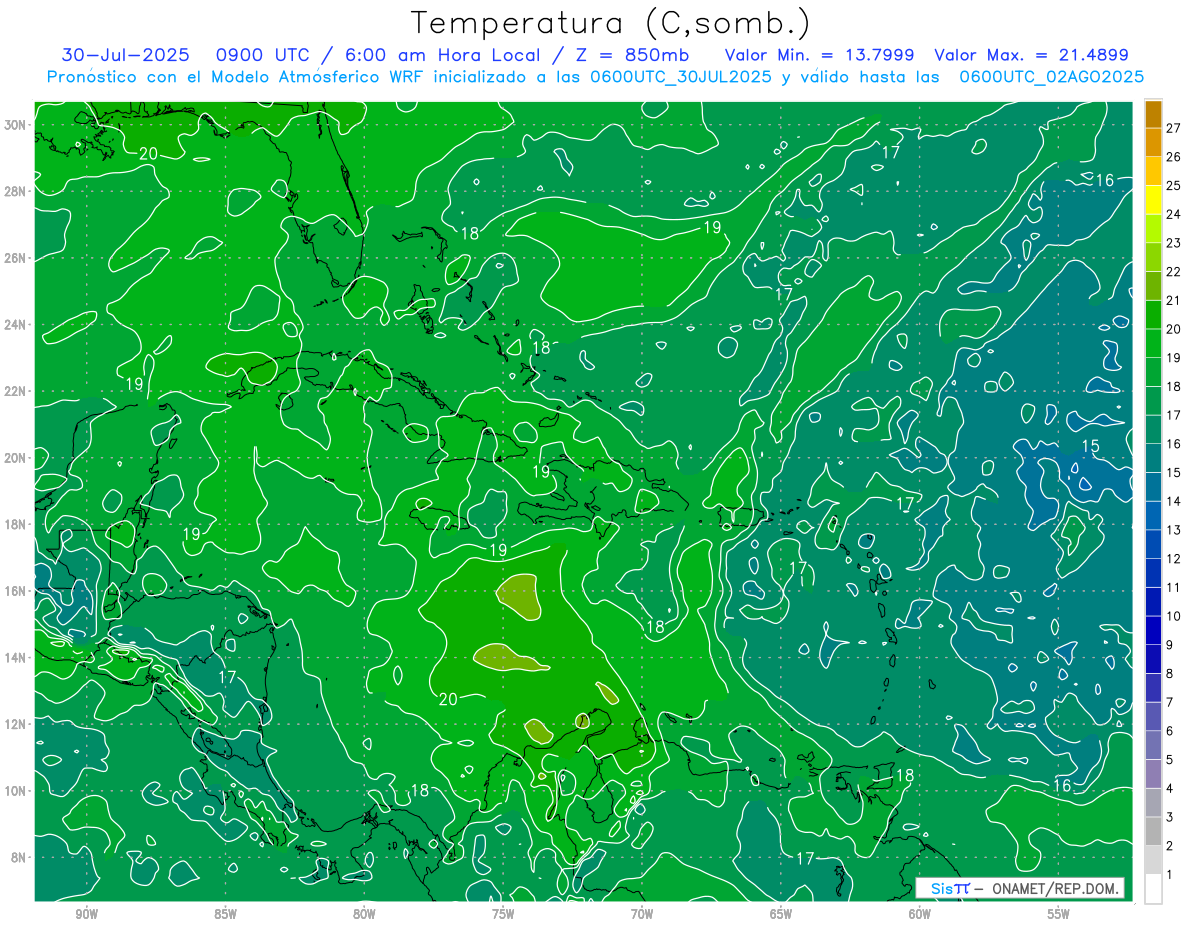The image size is (1200, 927).
Task: Click the '22N' latitude axis label
Action: pyautogui.click(x=15, y=391)
